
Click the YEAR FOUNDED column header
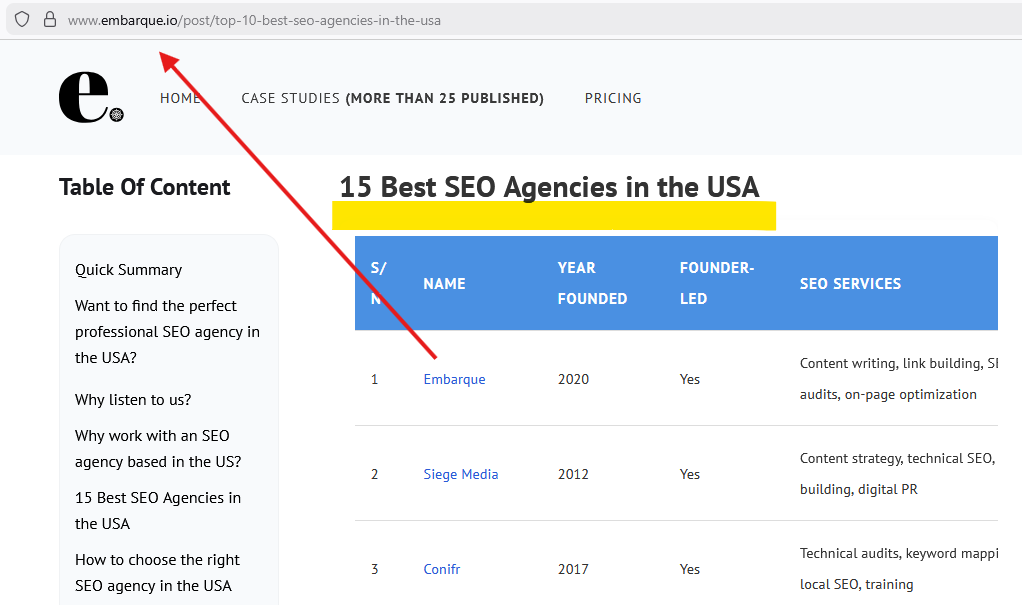tap(592, 283)
